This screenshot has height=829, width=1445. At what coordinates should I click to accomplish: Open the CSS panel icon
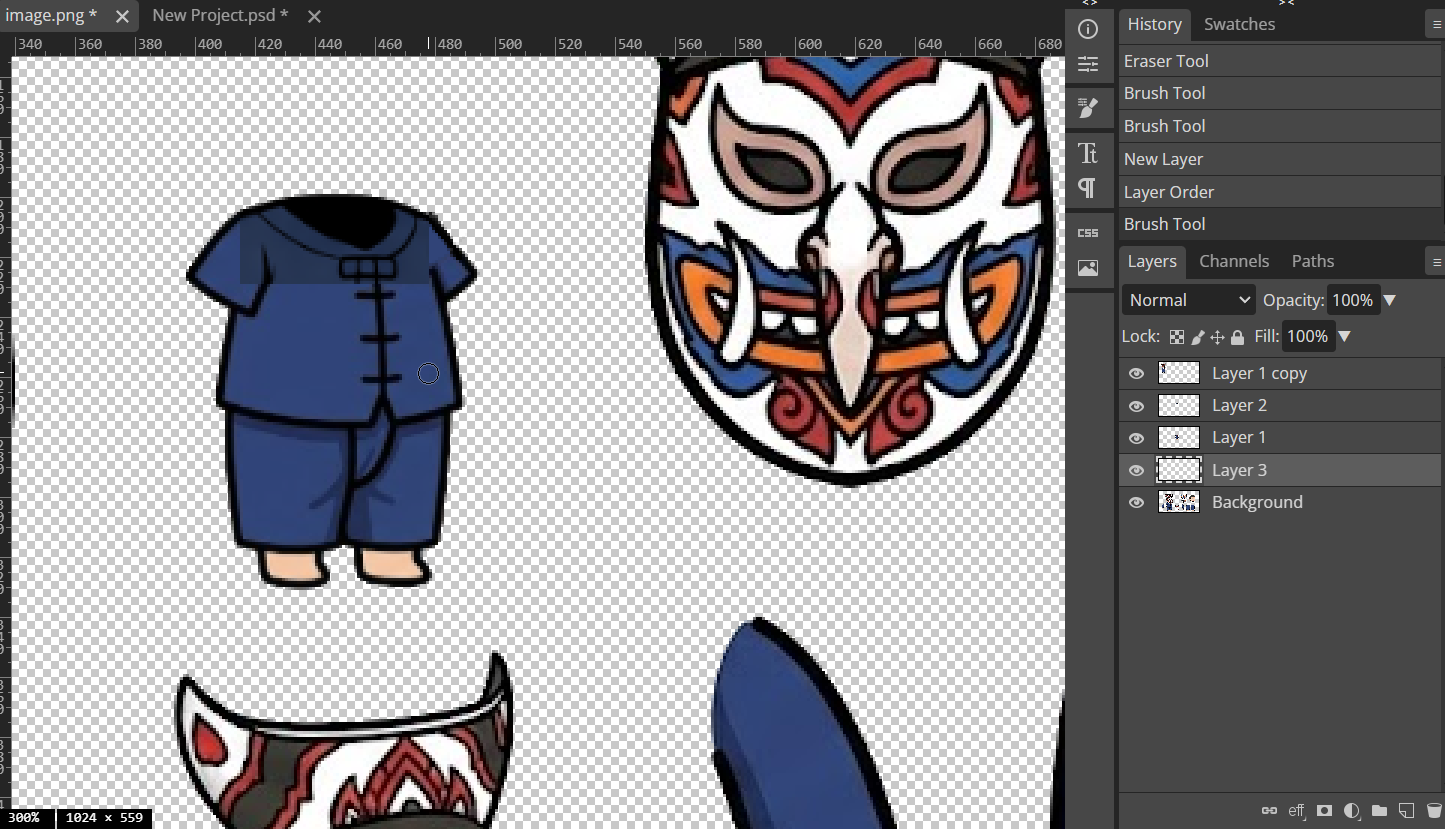coord(1088,232)
